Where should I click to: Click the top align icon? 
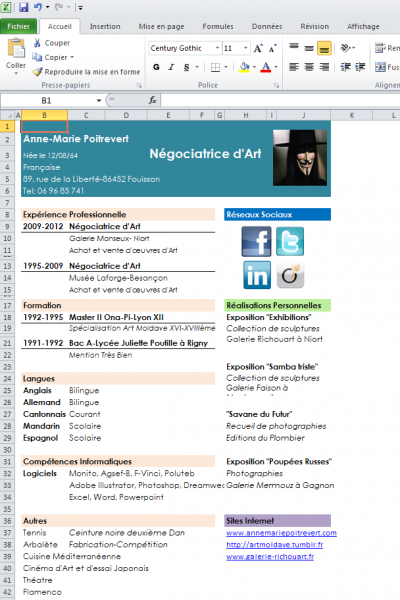coord(294,47)
